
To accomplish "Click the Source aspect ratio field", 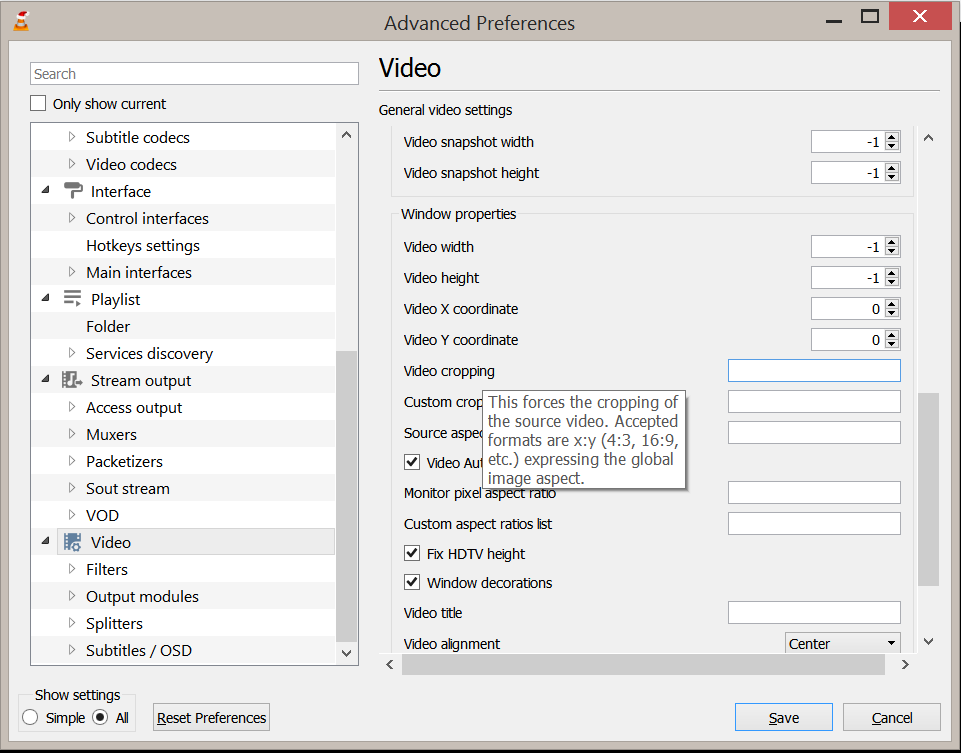I will (x=814, y=433).
